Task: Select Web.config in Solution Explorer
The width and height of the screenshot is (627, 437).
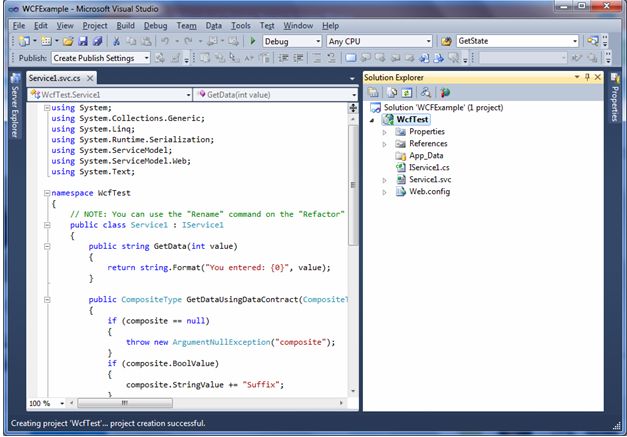Action: [429, 192]
